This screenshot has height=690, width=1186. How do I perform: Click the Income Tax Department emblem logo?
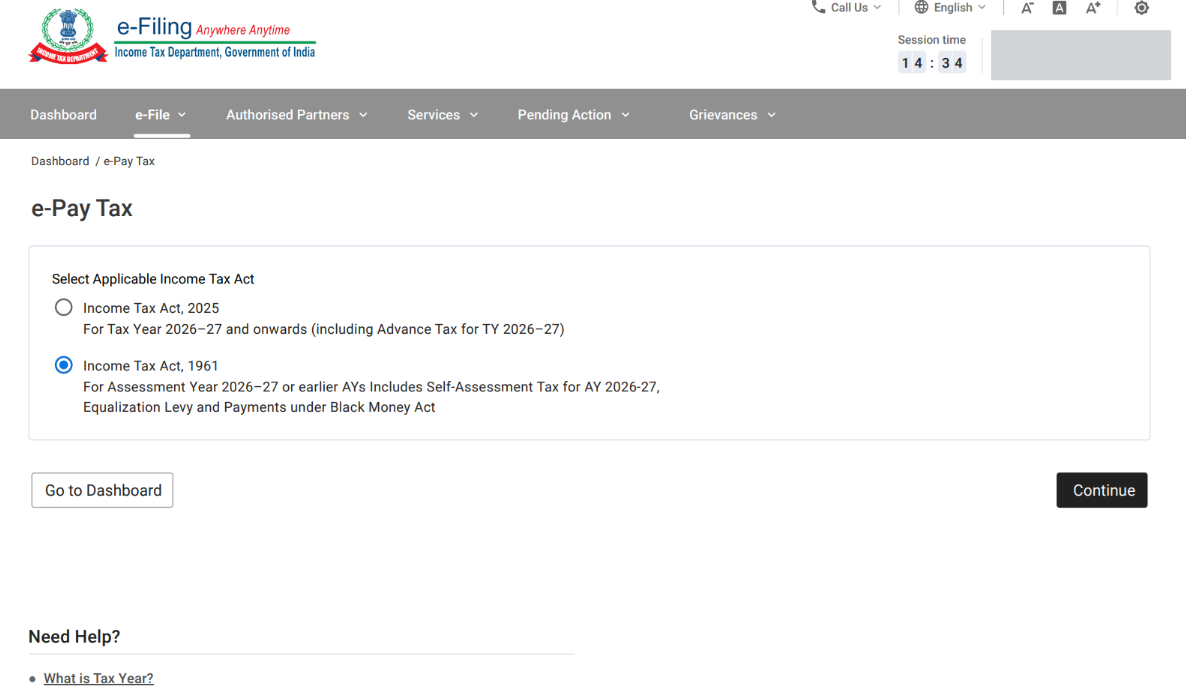point(68,36)
